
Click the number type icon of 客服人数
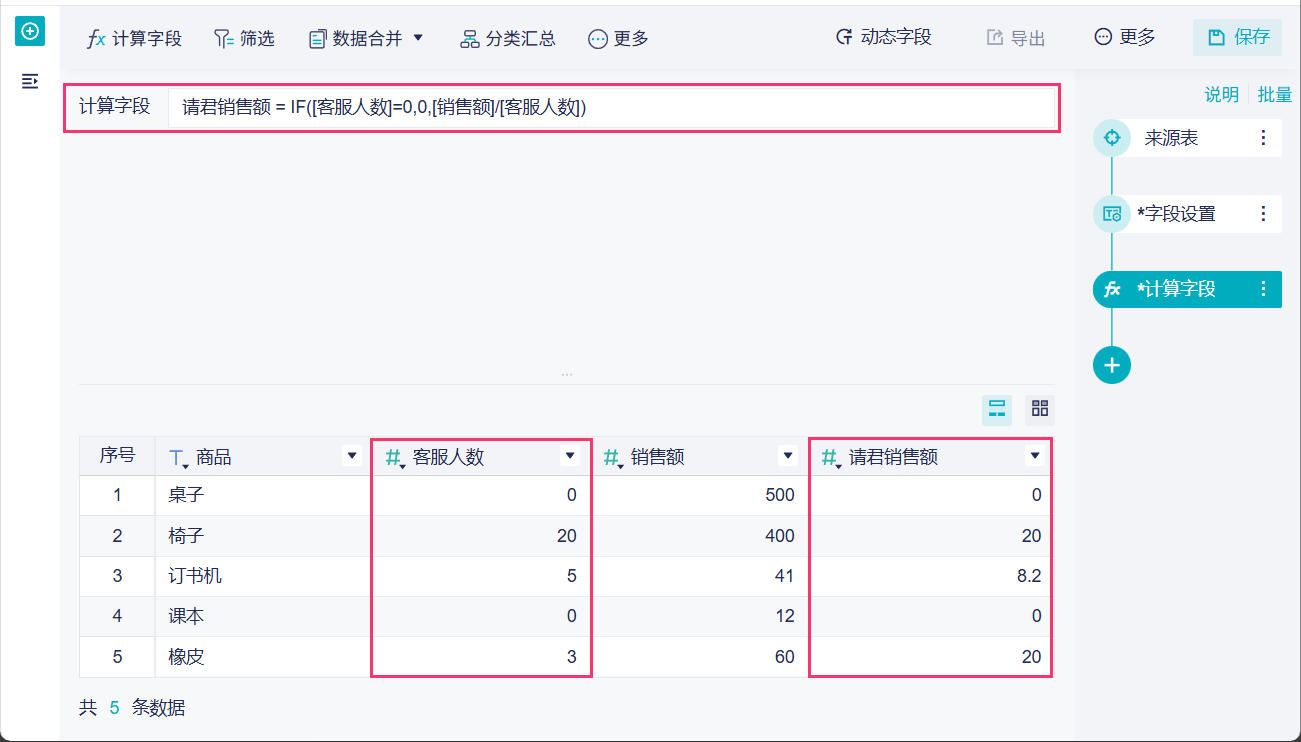pyautogui.click(x=395, y=458)
